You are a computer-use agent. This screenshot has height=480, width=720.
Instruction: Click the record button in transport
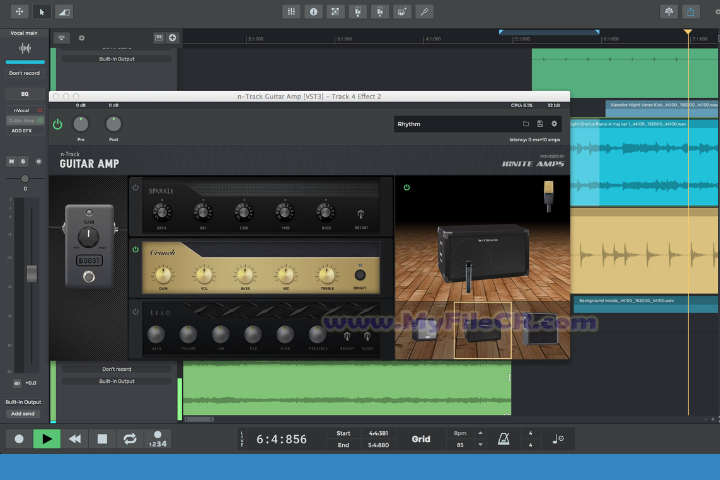pyautogui.click(x=19, y=439)
